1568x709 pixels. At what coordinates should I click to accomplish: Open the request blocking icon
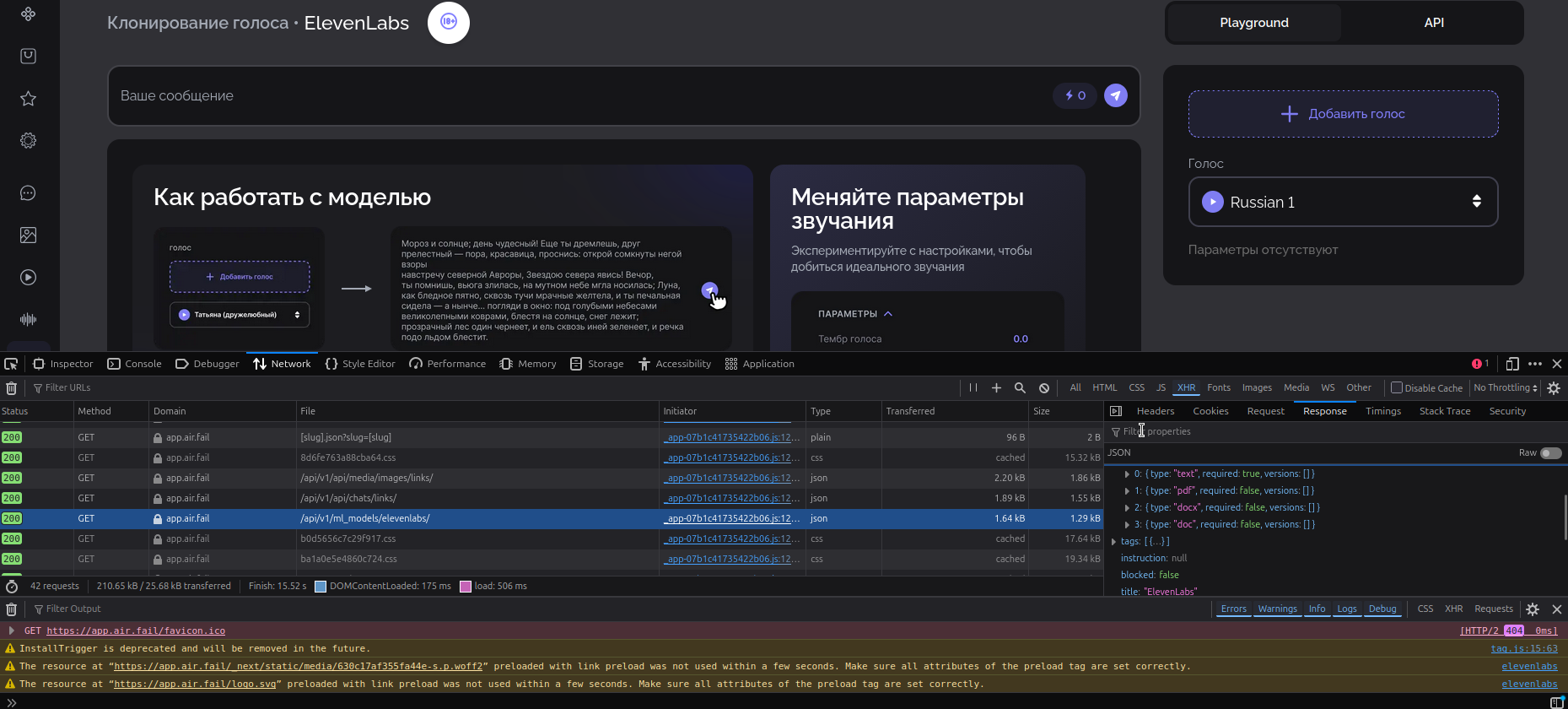point(1044,388)
